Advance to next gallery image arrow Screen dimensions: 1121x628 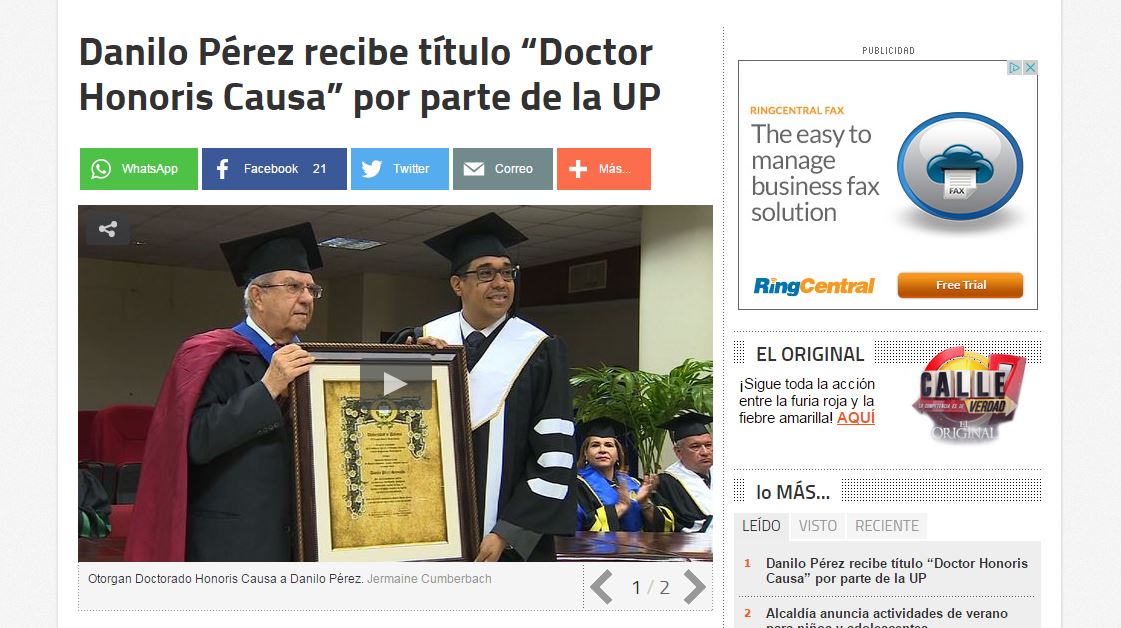pyautogui.click(x=693, y=587)
